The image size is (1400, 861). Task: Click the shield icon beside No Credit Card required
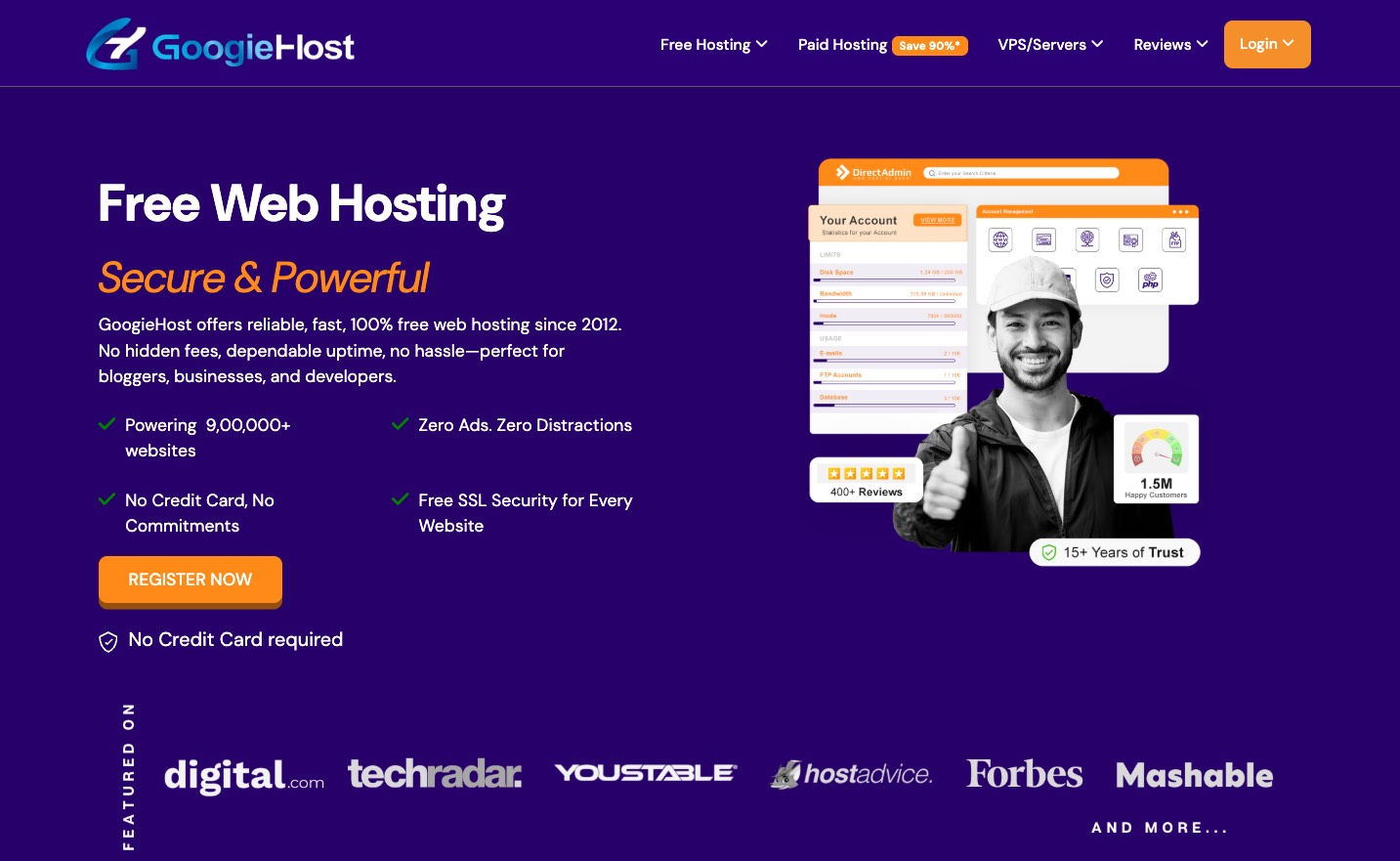pos(108,641)
